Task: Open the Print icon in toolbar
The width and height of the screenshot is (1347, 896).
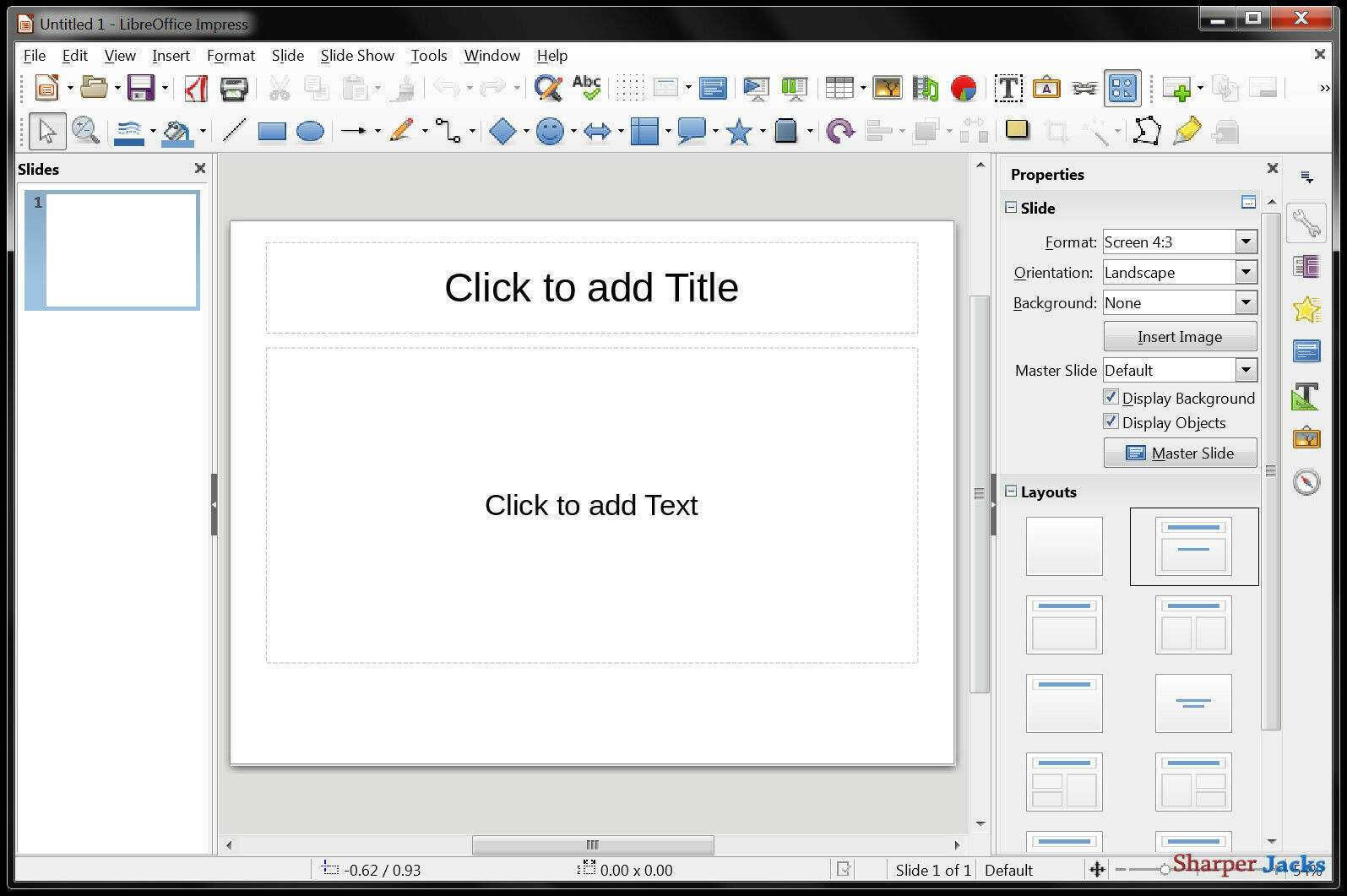Action: [x=234, y=88]
